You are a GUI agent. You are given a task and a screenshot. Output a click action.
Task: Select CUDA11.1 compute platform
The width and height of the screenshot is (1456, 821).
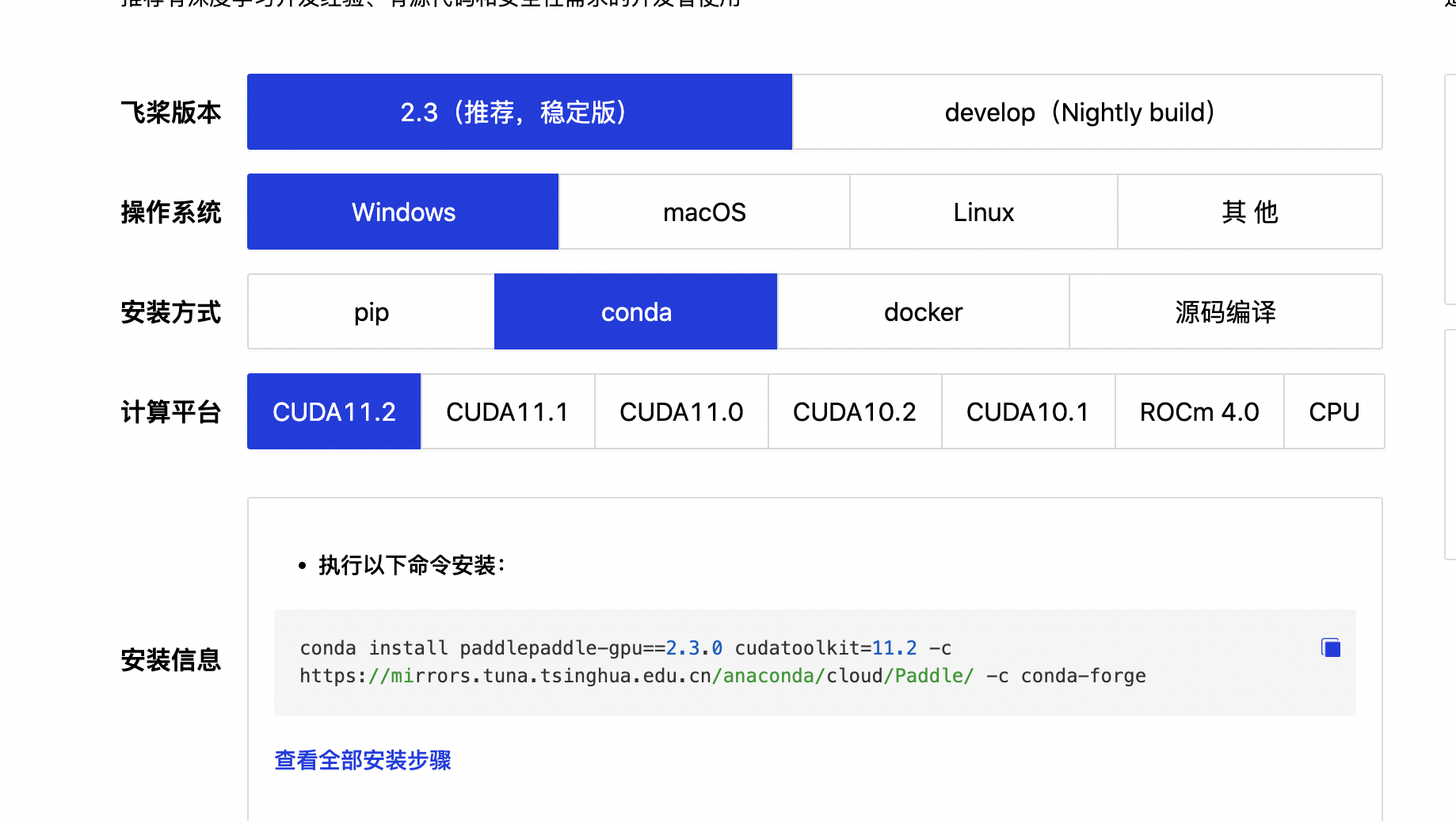tap(507, 411)
